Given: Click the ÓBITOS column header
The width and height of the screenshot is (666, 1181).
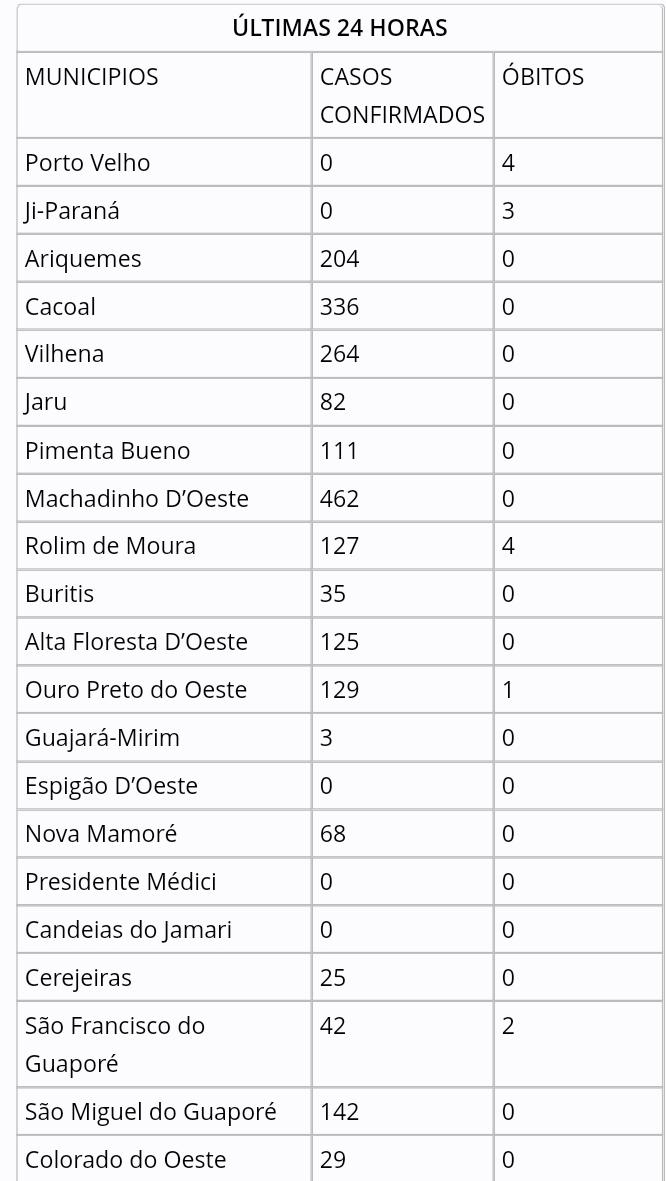Looking at the screenshot, I should point(543,77).
